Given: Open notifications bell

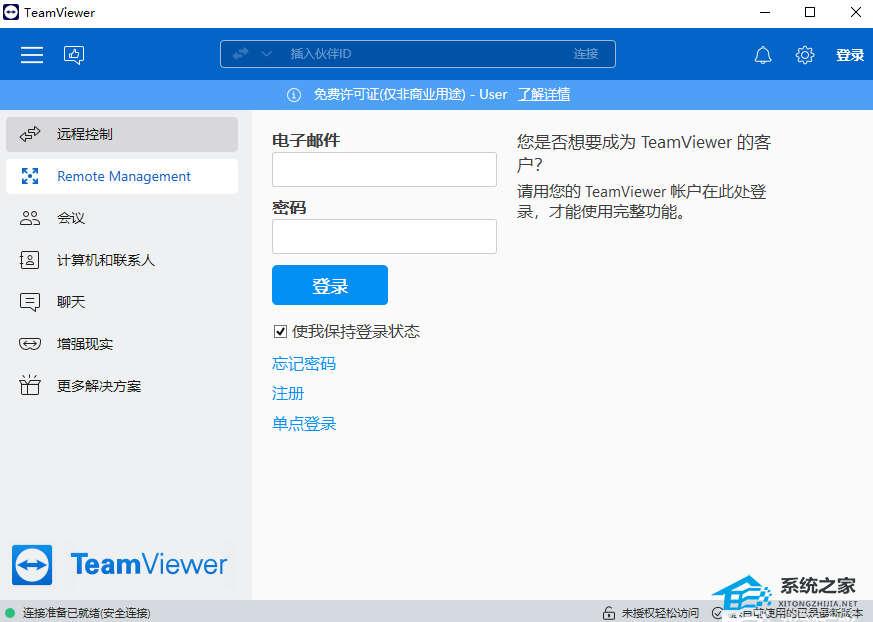Looking at the screenshot, I should [763, 55].
